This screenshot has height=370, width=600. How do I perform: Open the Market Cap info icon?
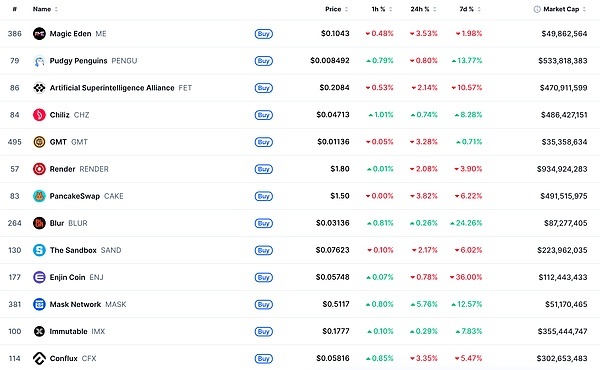[x=537, y=9]
